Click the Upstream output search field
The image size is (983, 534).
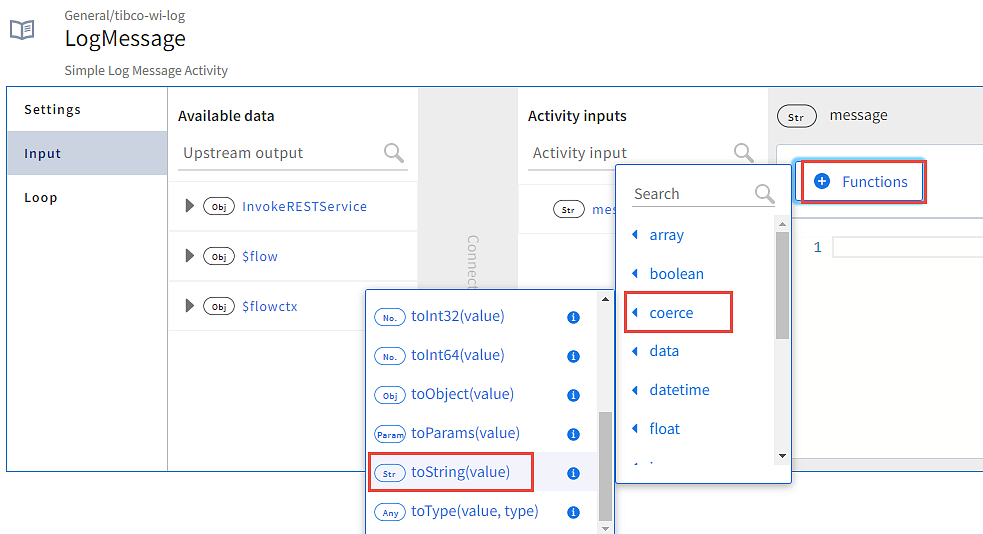point(280,153)
